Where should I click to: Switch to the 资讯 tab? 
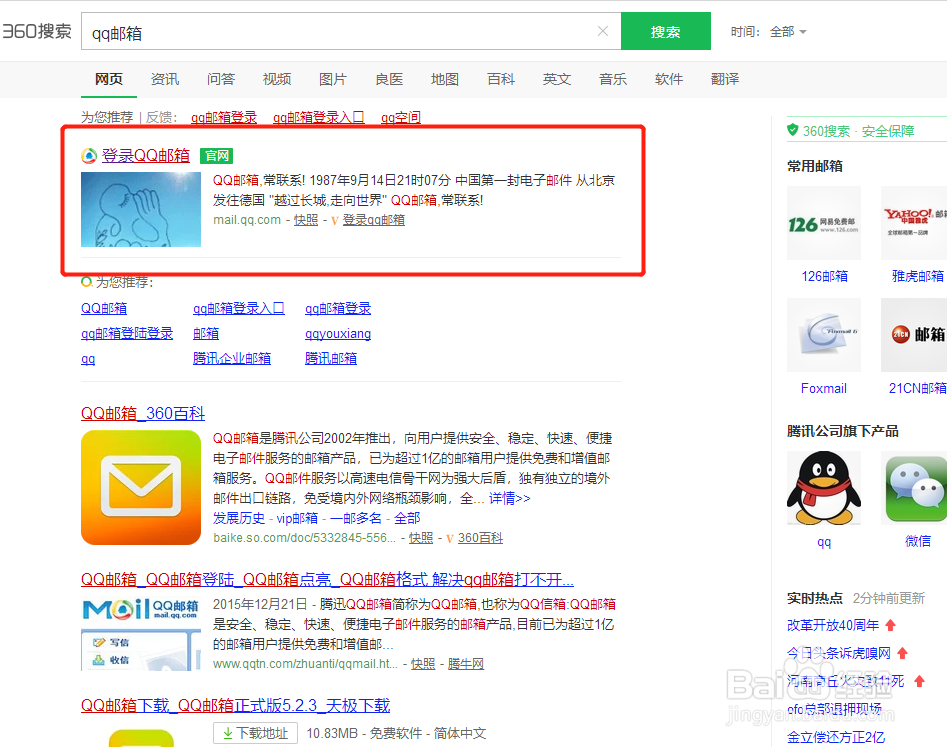[165, 79]
